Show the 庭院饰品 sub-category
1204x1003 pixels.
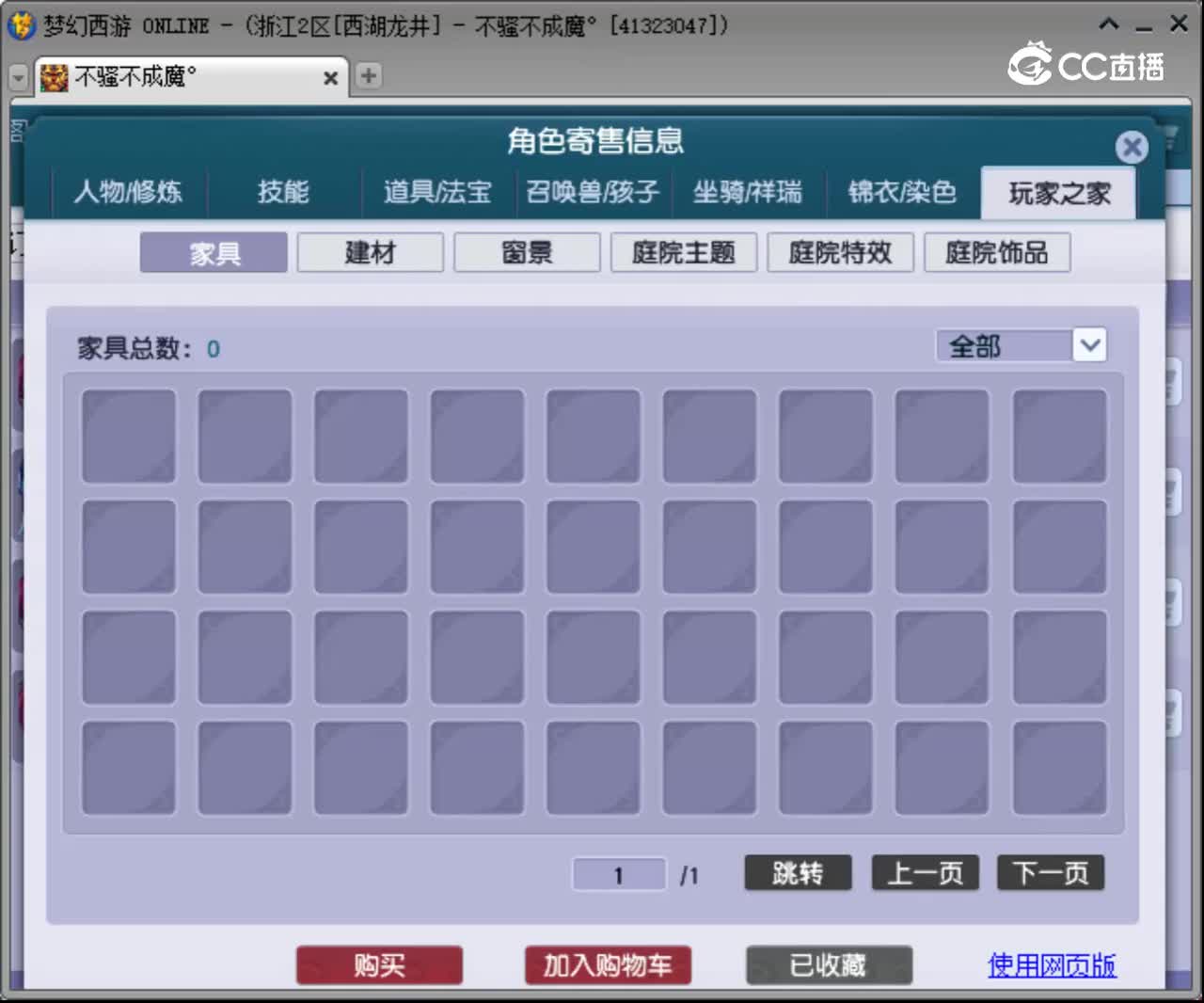click(x=997, y=253)
